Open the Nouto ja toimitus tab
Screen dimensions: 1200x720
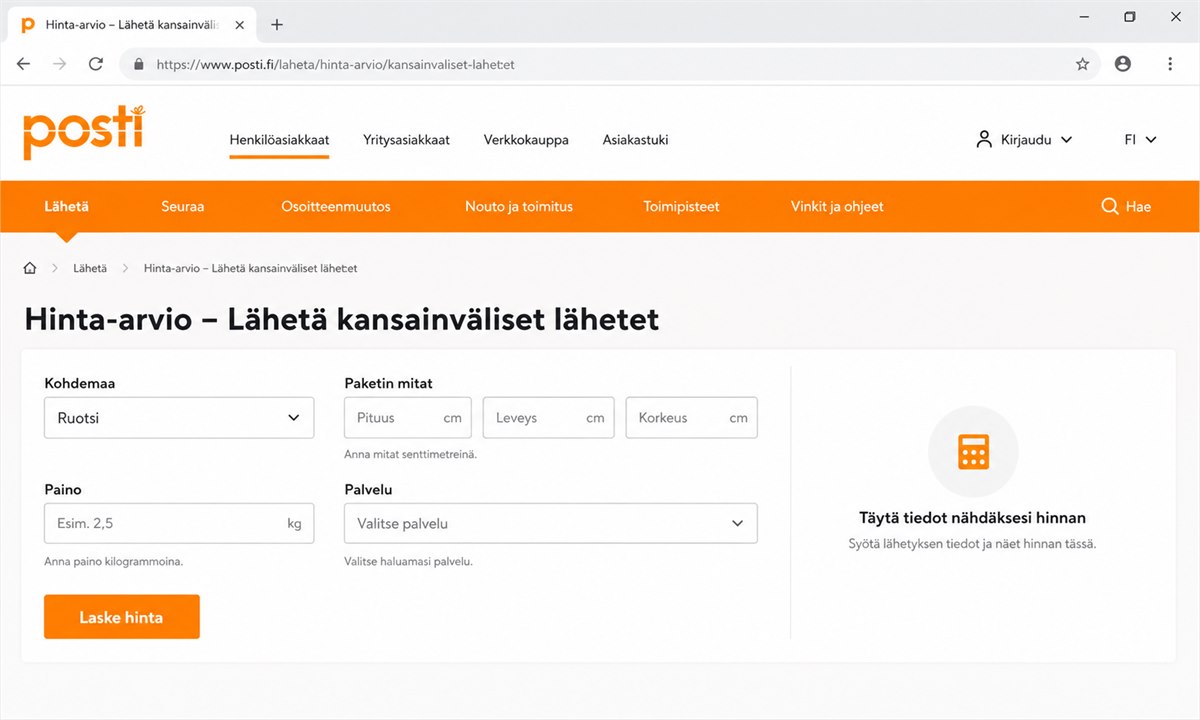coord(519,206)
